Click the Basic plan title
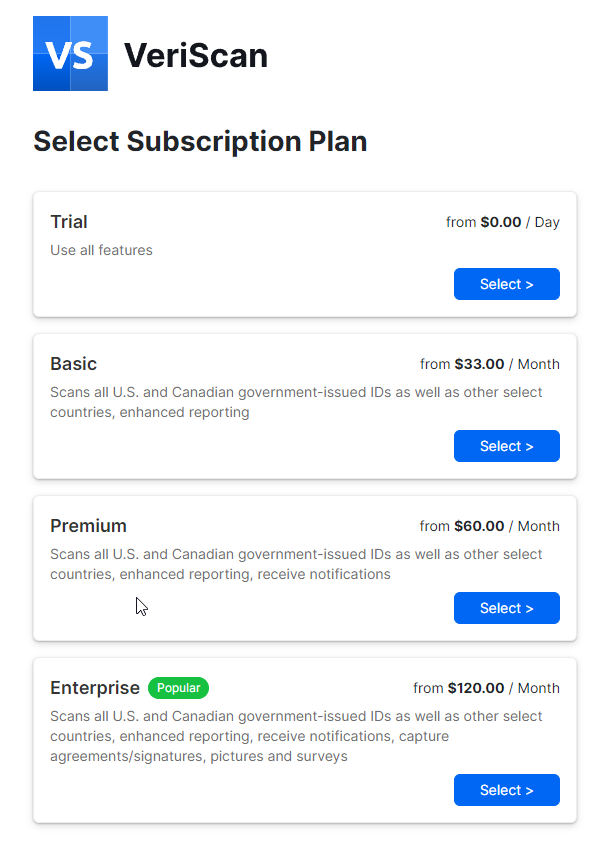The width and height of the screenshot is (605, 853). point(73,364)
